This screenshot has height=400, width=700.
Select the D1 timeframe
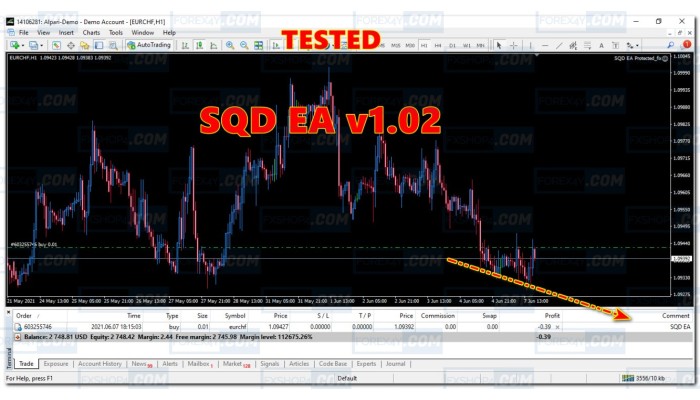452,46
